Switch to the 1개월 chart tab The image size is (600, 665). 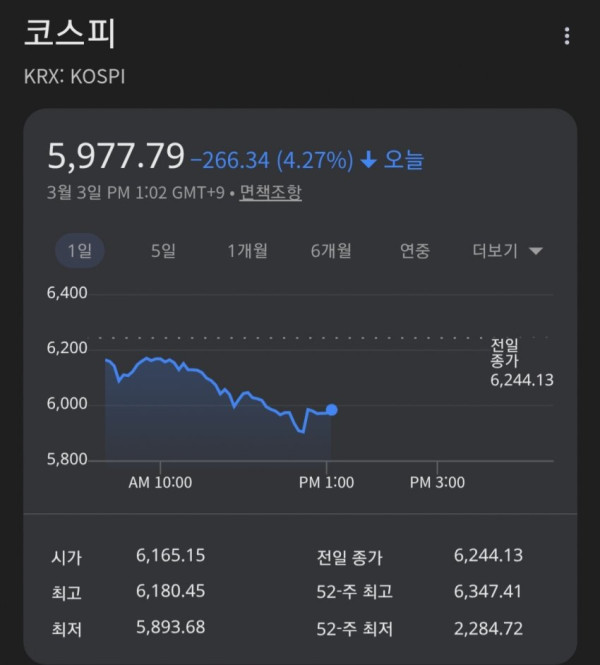coord(247,251)
